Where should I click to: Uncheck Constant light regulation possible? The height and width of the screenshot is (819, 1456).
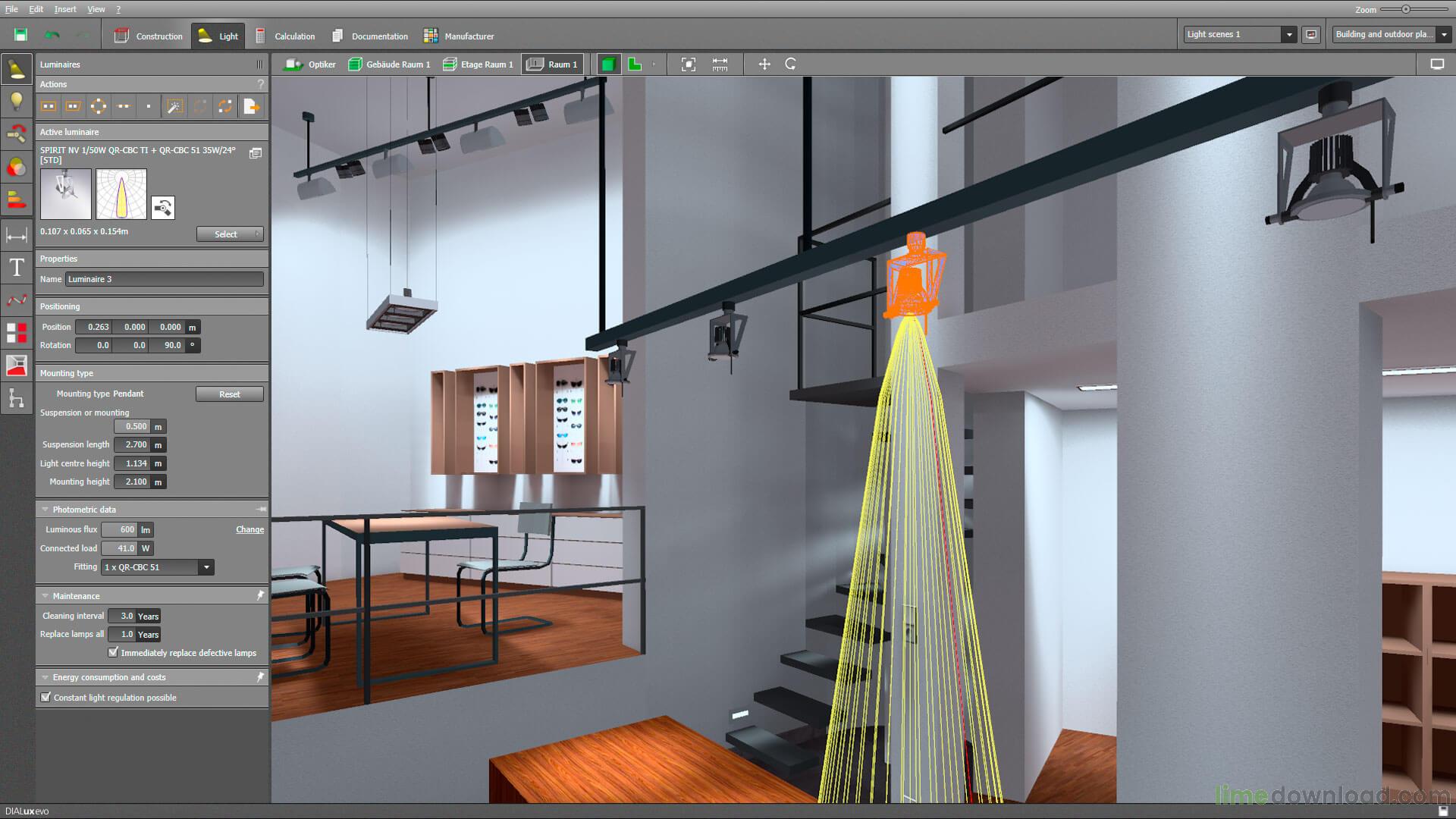[45, 697]
